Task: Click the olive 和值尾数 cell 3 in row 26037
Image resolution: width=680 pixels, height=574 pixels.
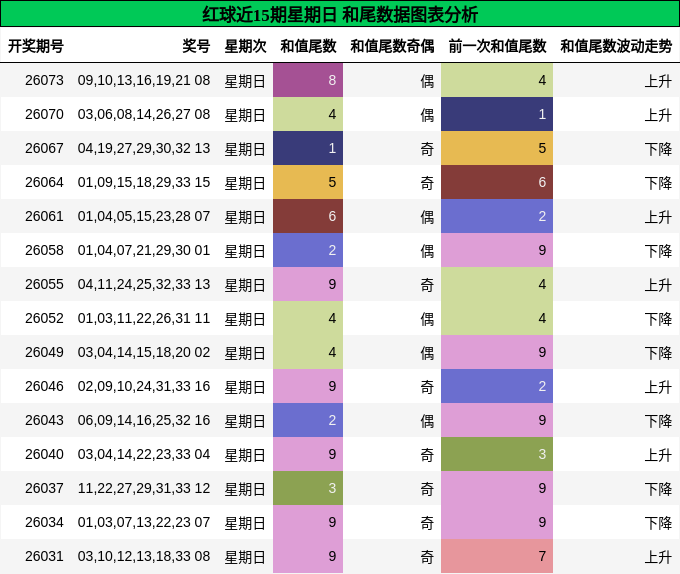Action: 308,488
